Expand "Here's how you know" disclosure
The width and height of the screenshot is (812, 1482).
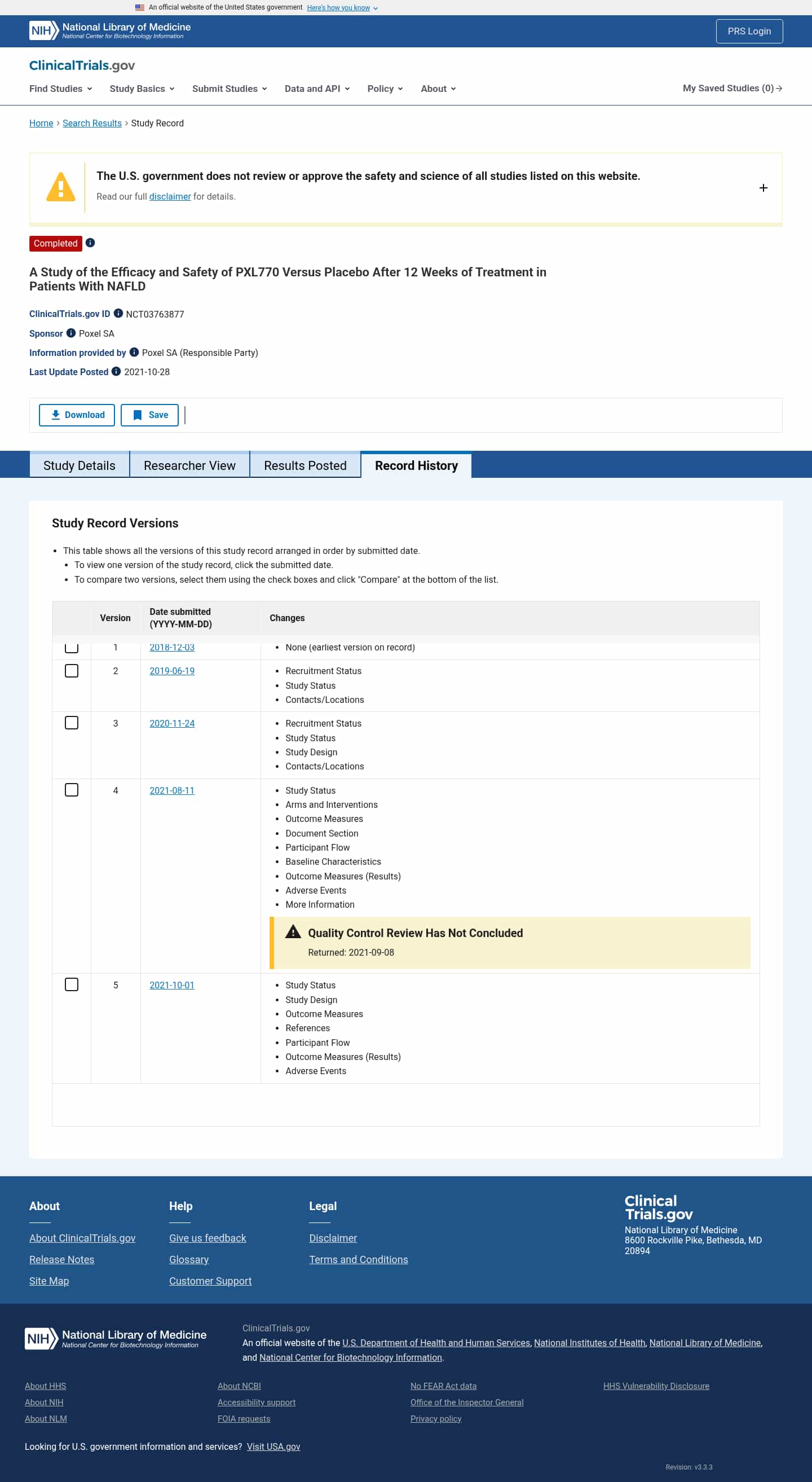point(342,8)
